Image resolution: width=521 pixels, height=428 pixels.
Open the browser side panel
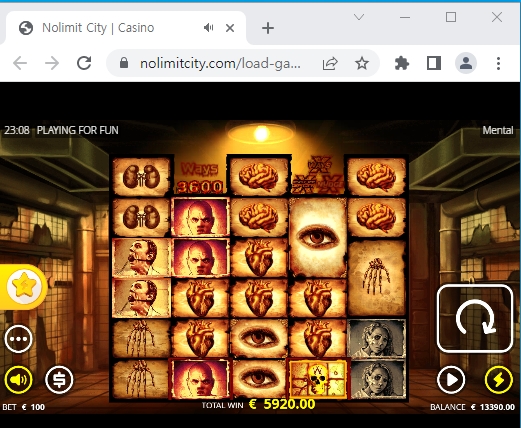coord(434,63)
